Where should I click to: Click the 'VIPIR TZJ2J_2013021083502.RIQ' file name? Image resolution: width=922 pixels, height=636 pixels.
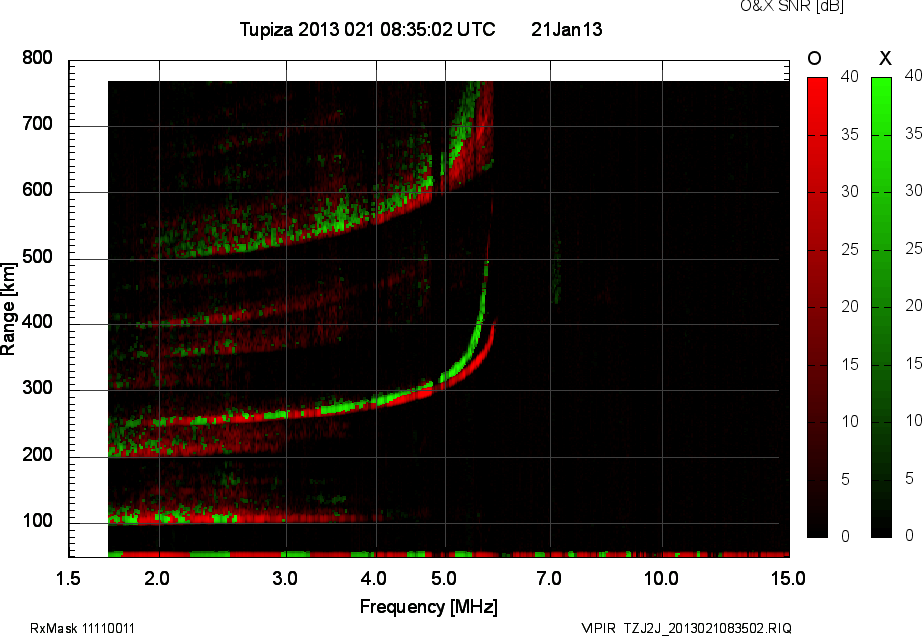coord(686,628)
